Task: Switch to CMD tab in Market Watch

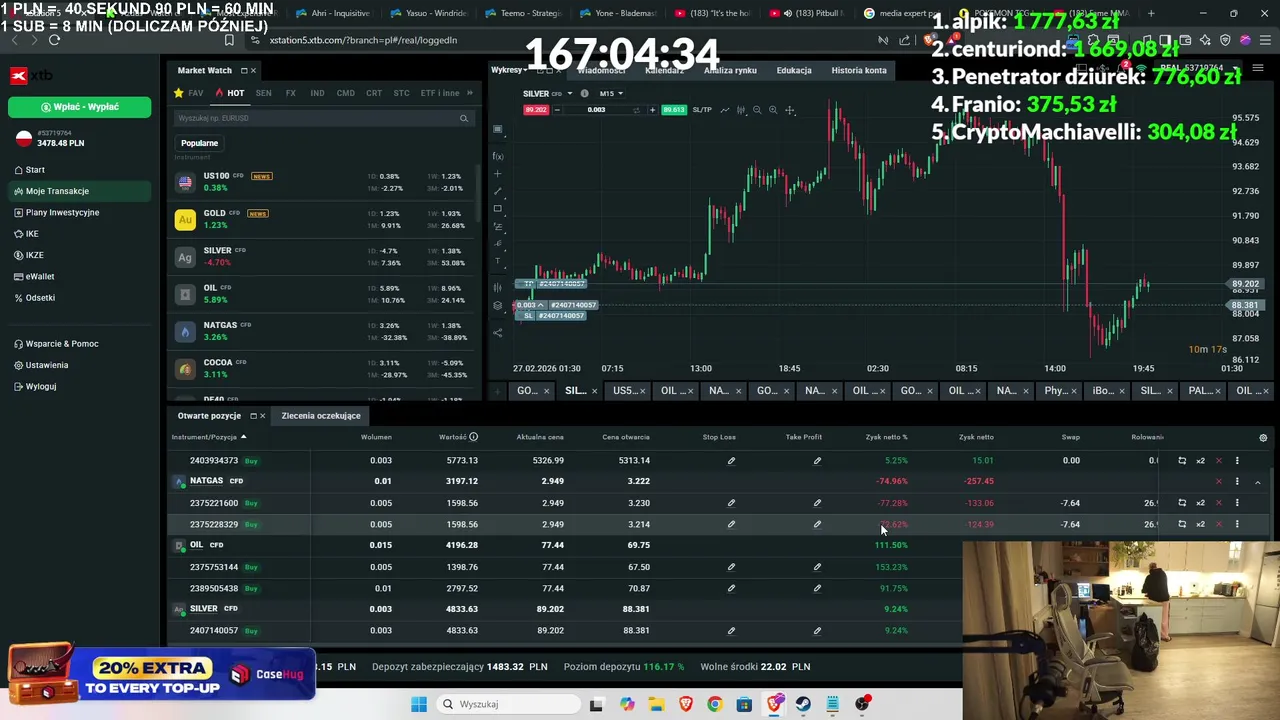Action: click(345, 93)
